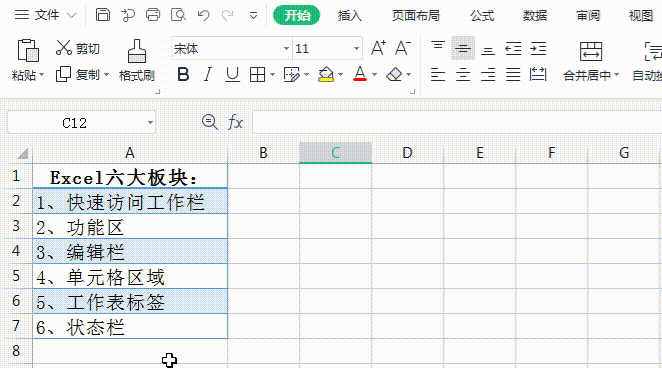This screenshot has width=662, height=368.
Task: Open font color dropdown arrow
Action: click(x=374, y=75)
